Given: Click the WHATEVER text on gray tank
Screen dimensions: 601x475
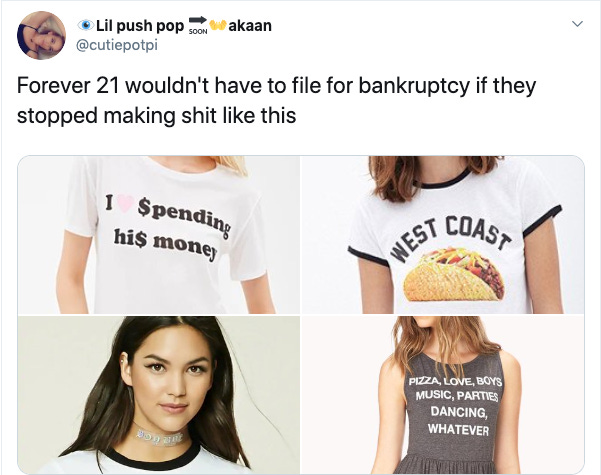Looking at the screenshot, I should (458, 429).
